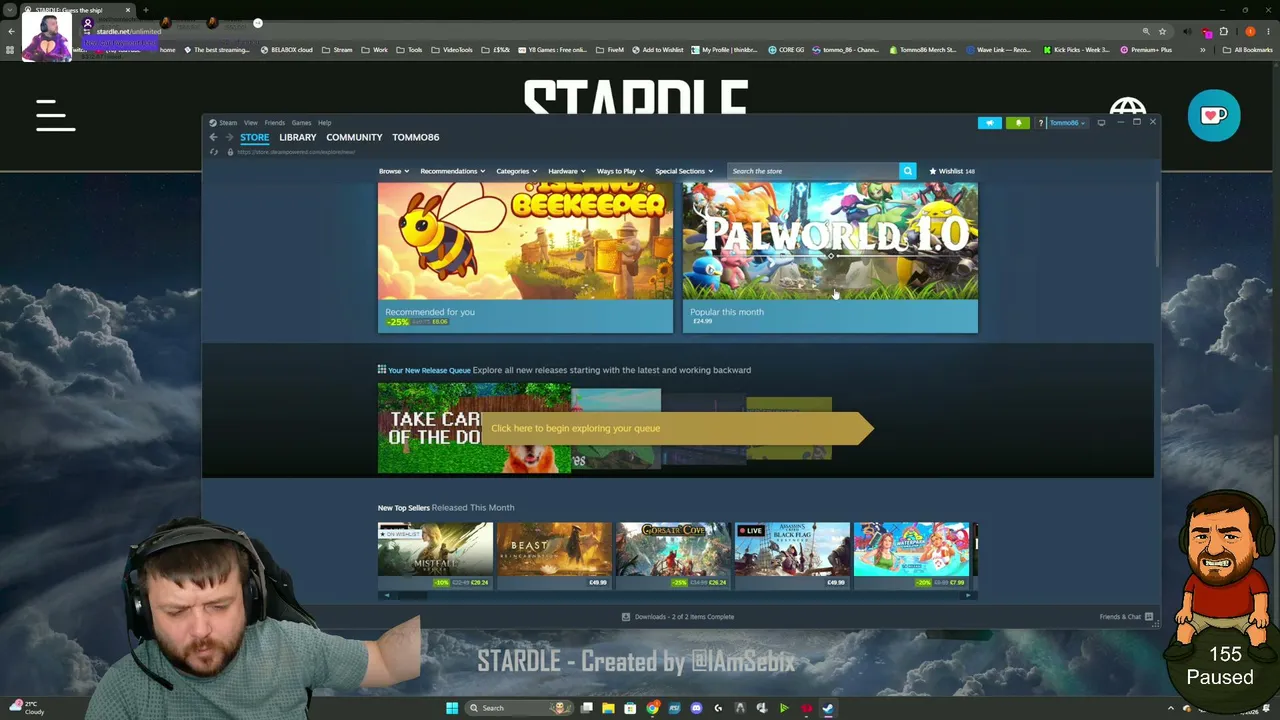Image resolution: width=1280 pixels, height=720 pixels.
Task: Click 'Click here to begin exploring your queue'
Action: tap(676, 428)
